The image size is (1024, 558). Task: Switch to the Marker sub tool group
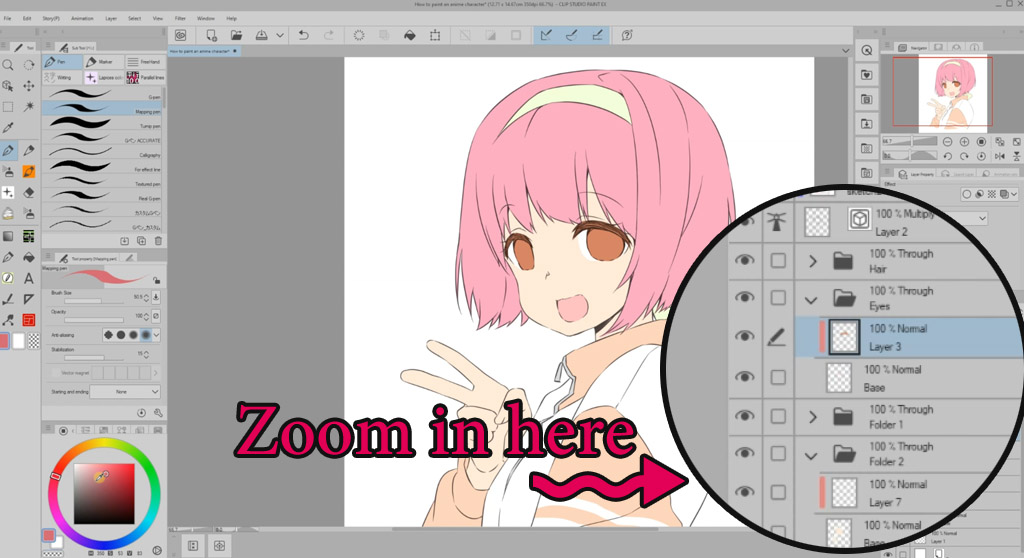[x=103, y=62]
